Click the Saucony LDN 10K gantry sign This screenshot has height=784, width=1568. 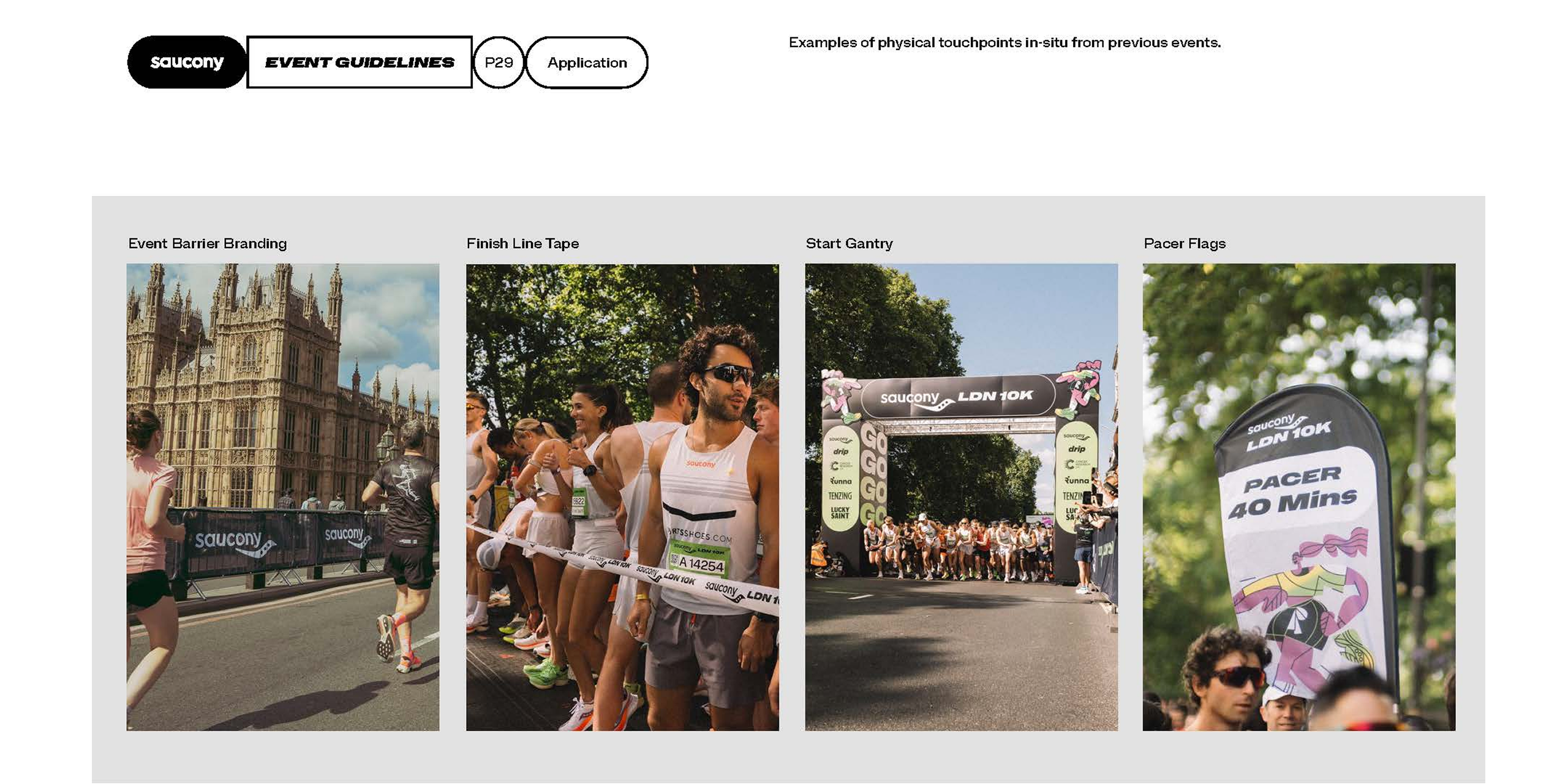(x=957, y=398)
